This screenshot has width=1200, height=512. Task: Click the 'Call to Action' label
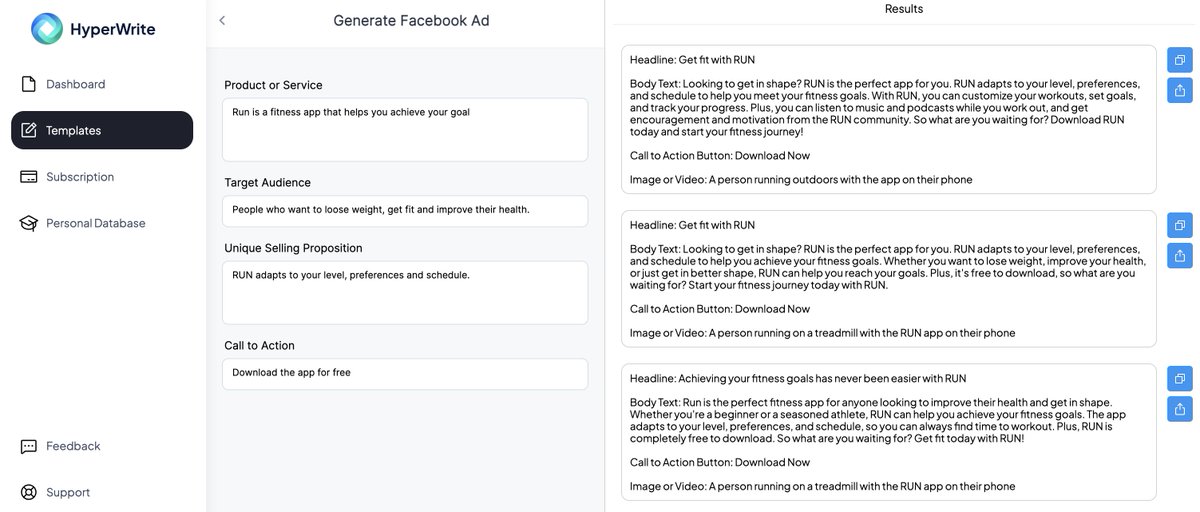point(259,346)
